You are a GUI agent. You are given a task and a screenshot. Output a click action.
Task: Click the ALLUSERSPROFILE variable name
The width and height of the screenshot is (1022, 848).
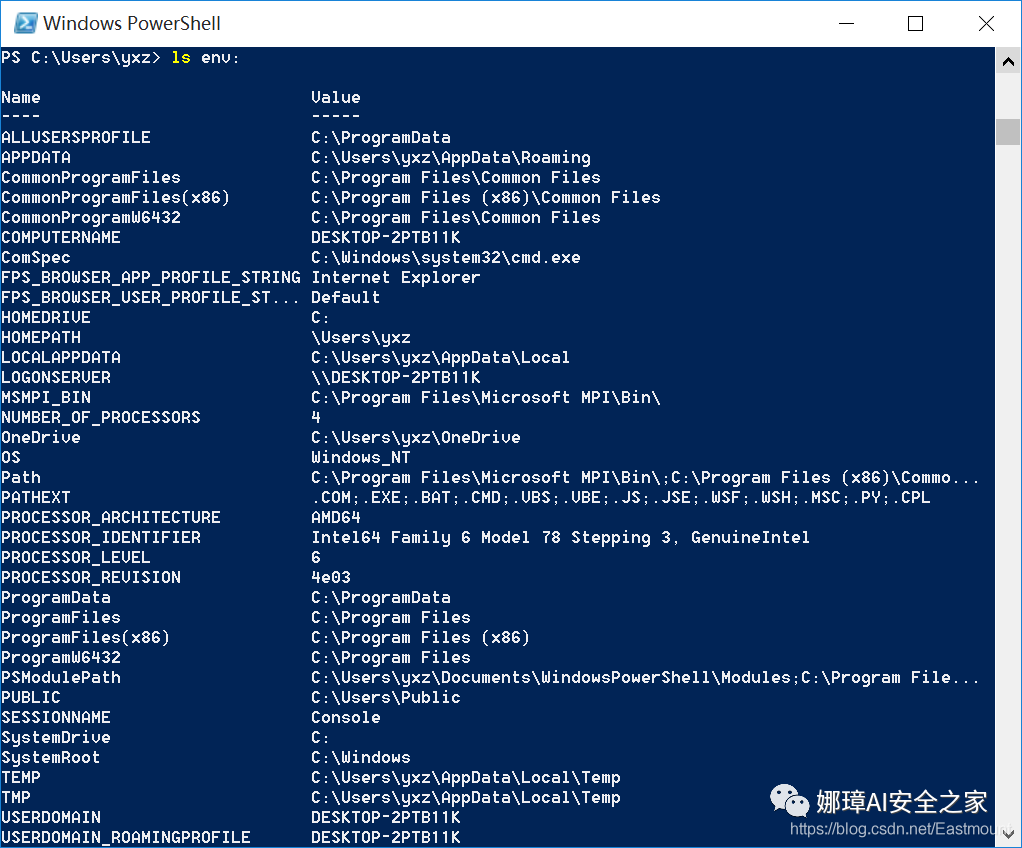[x=76, y=138]
